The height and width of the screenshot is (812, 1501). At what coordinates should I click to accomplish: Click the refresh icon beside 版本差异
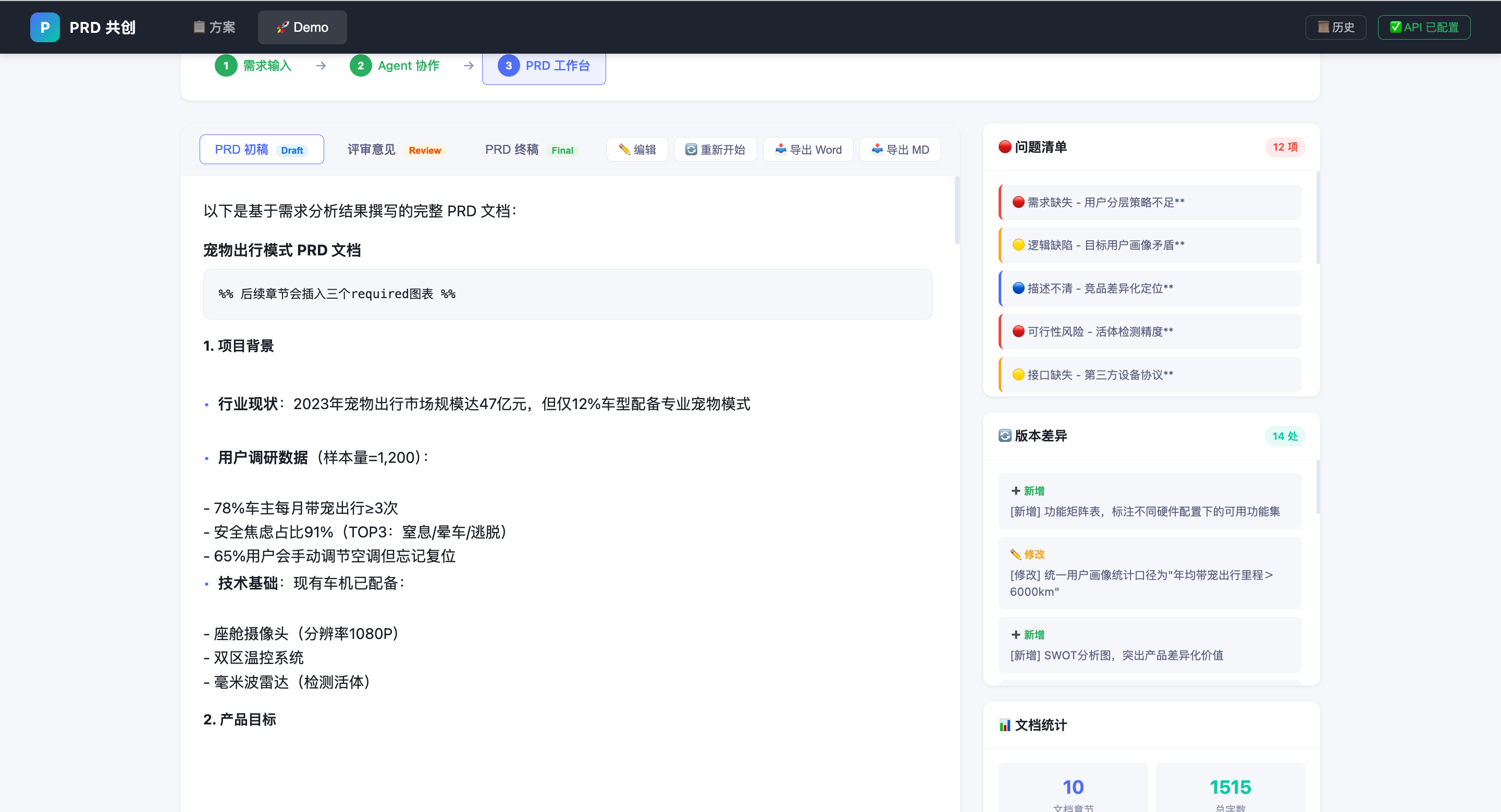click(1004, 436)
